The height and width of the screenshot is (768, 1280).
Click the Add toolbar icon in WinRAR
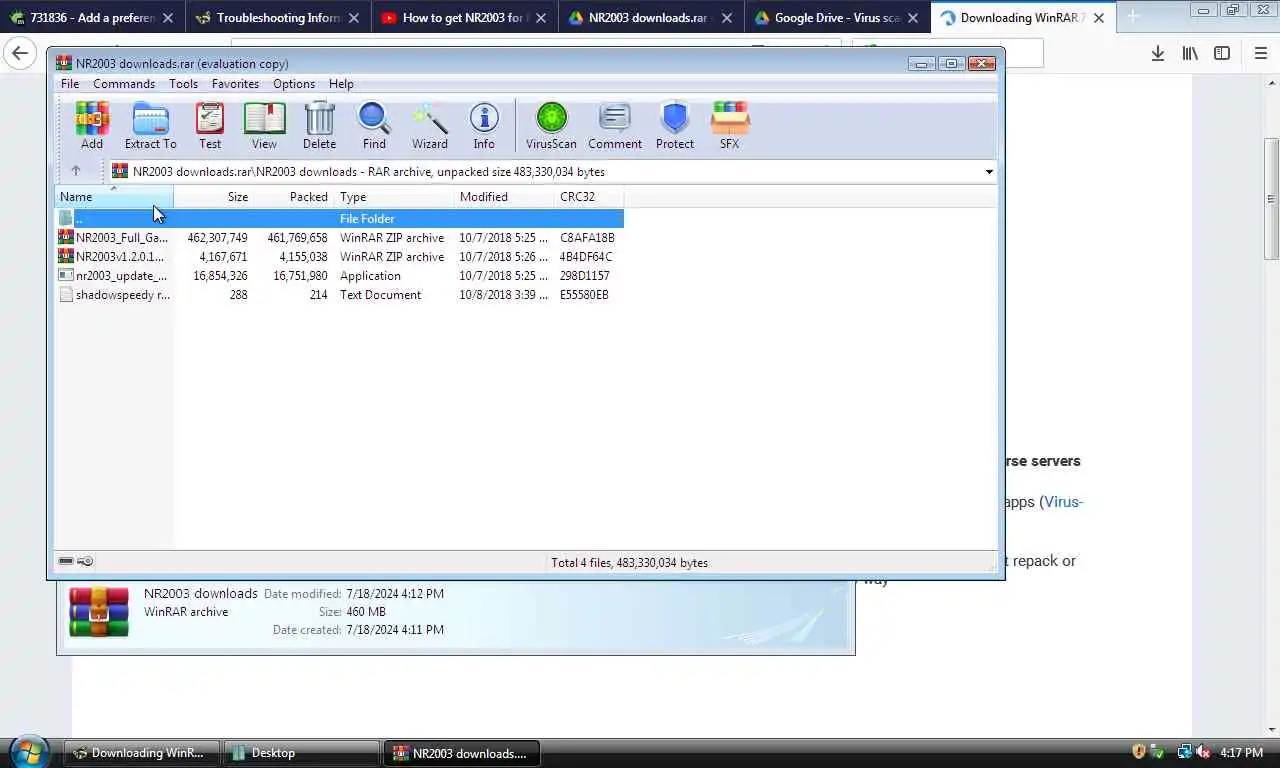(x=92, y=126)
